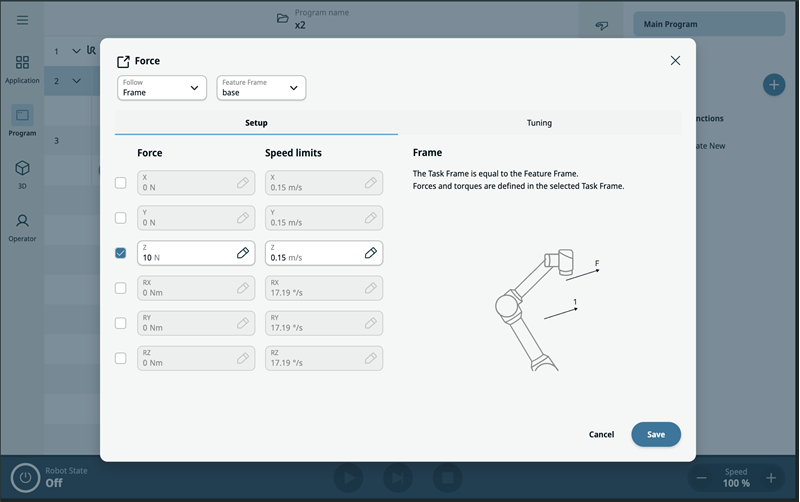
Task: Click the Z force 10 N field
Action: [x=196, y=253]
